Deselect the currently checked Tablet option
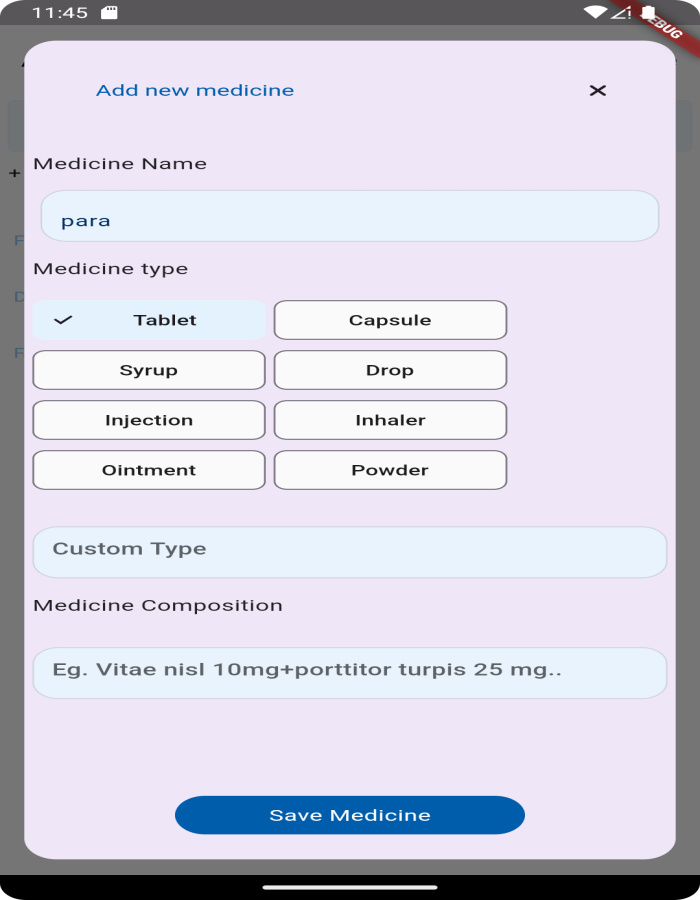Viewport: 700px width, 900px height. pyautogui.click(x=148, y=320)
